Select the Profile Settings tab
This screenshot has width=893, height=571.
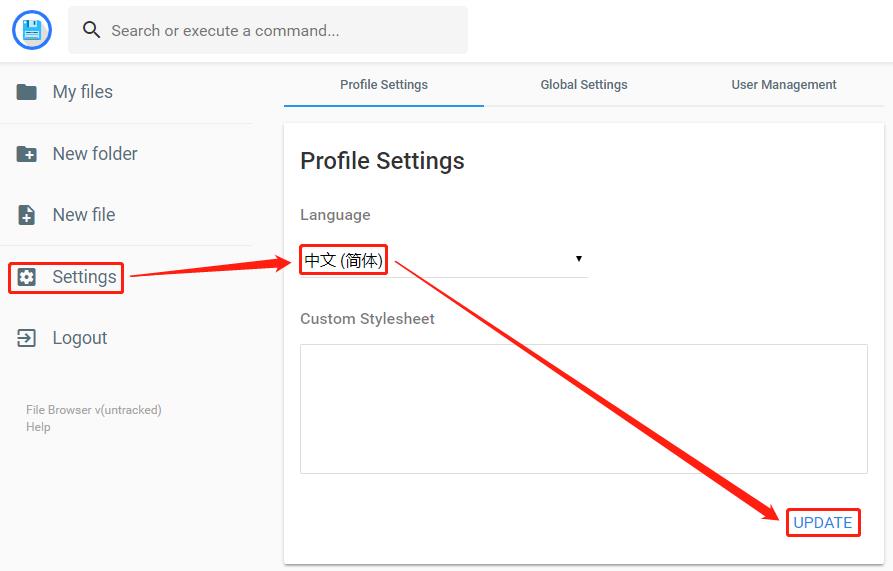[x=384, y=85]
